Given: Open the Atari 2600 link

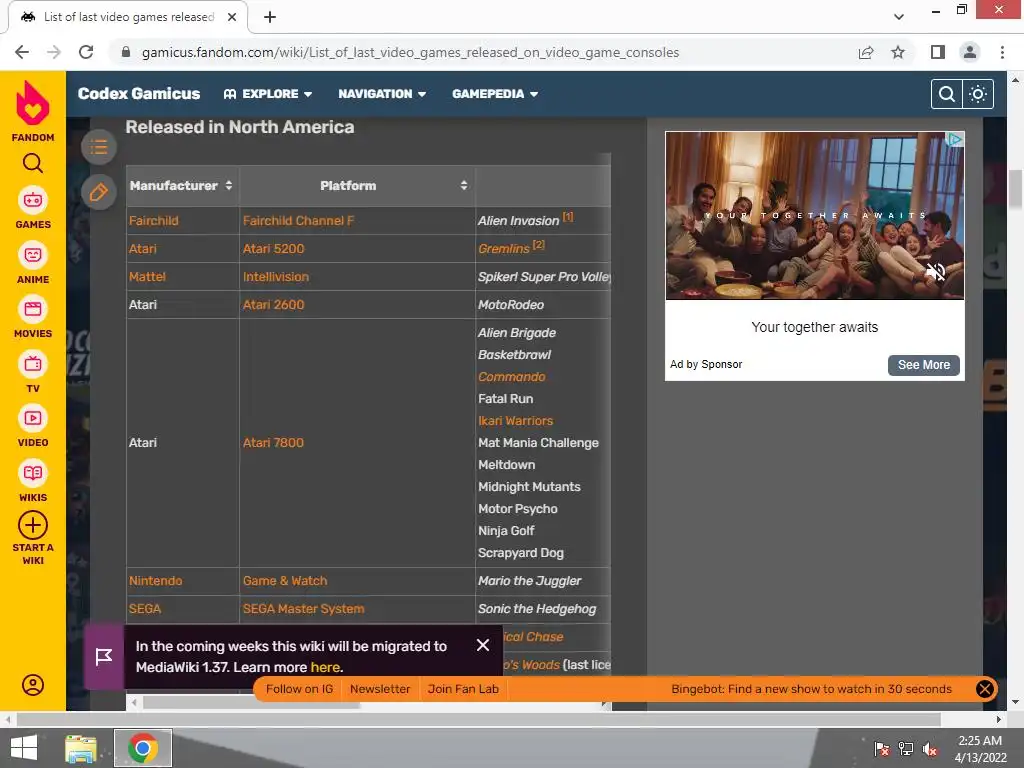Looking at the screenshot, I should click(274, 305).
